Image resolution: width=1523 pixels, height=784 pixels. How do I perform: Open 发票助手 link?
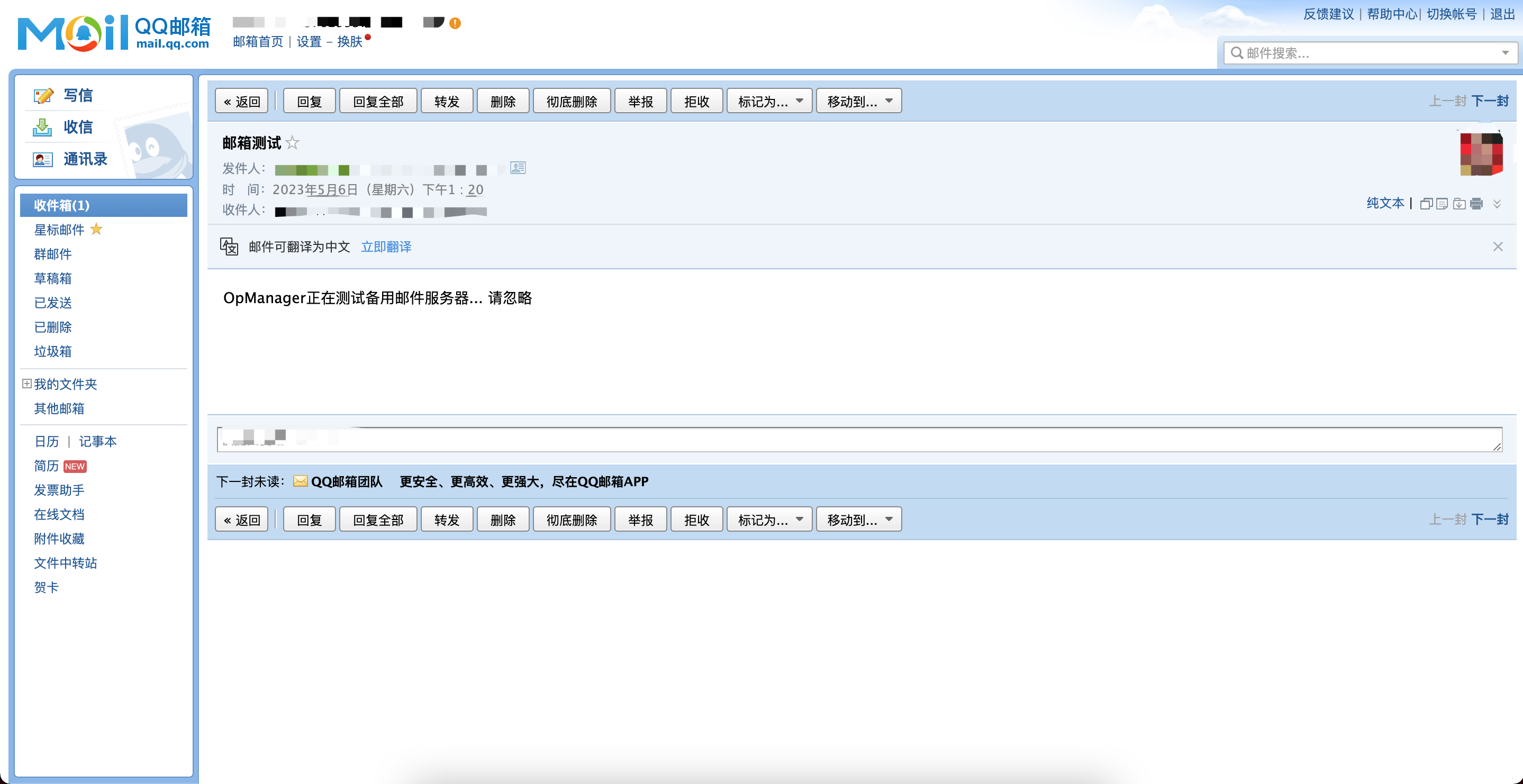tap(59, 490)
